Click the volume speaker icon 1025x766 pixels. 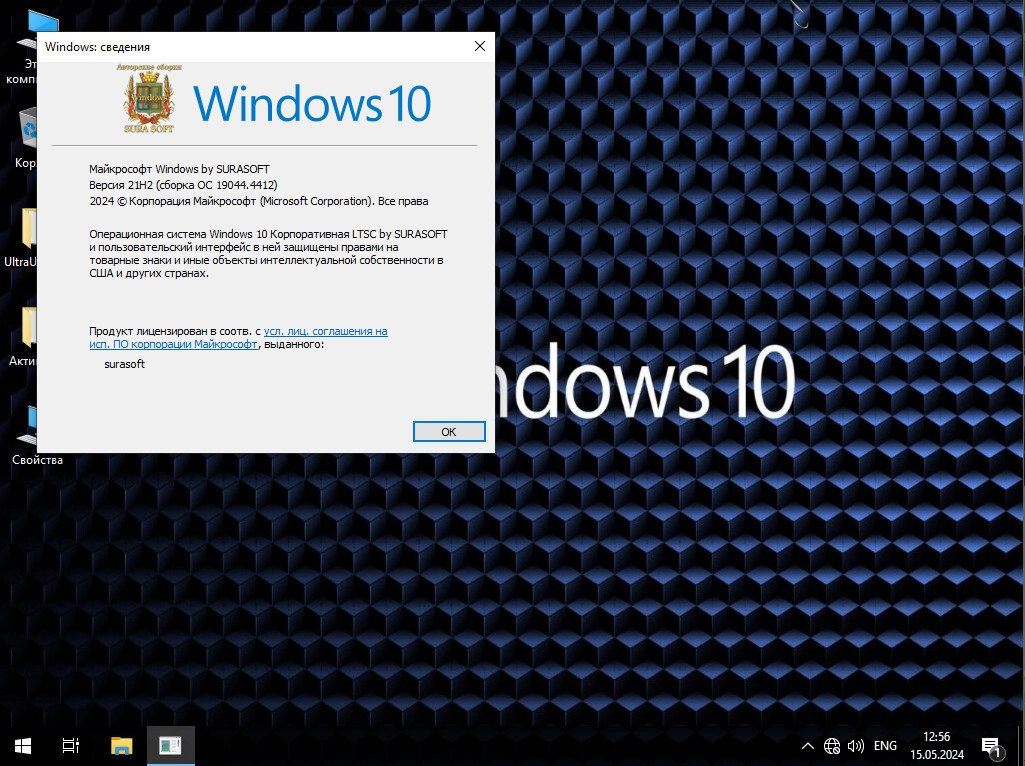click(855, 746)
